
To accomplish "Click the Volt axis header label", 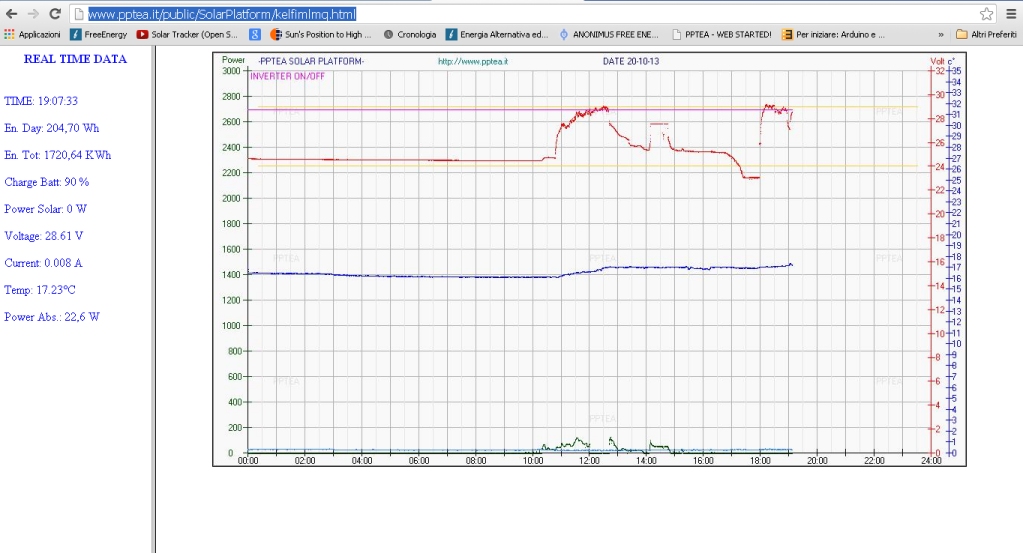I will click(938, 61).
